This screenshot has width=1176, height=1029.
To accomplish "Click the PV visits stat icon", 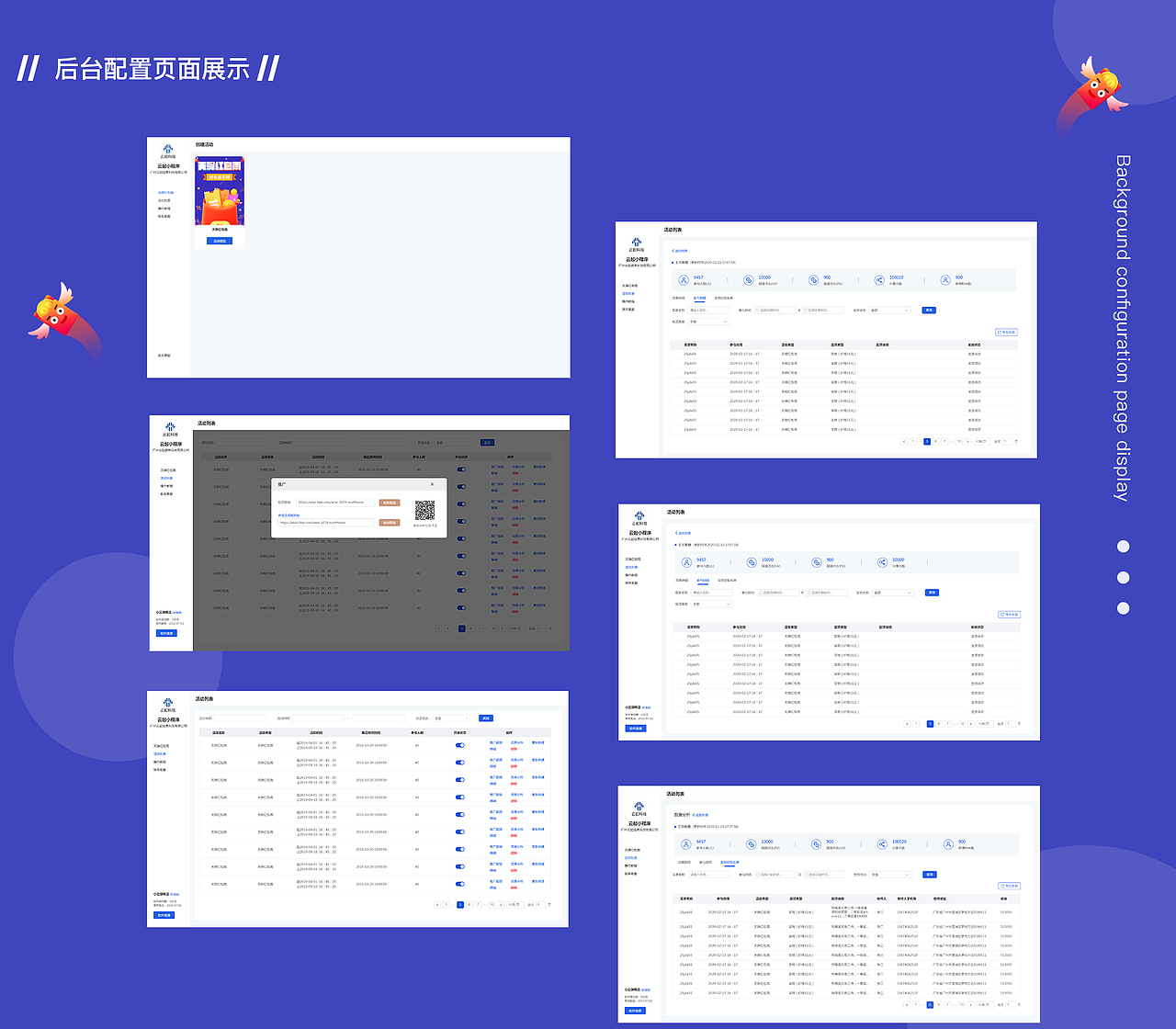I will [814, 279].
